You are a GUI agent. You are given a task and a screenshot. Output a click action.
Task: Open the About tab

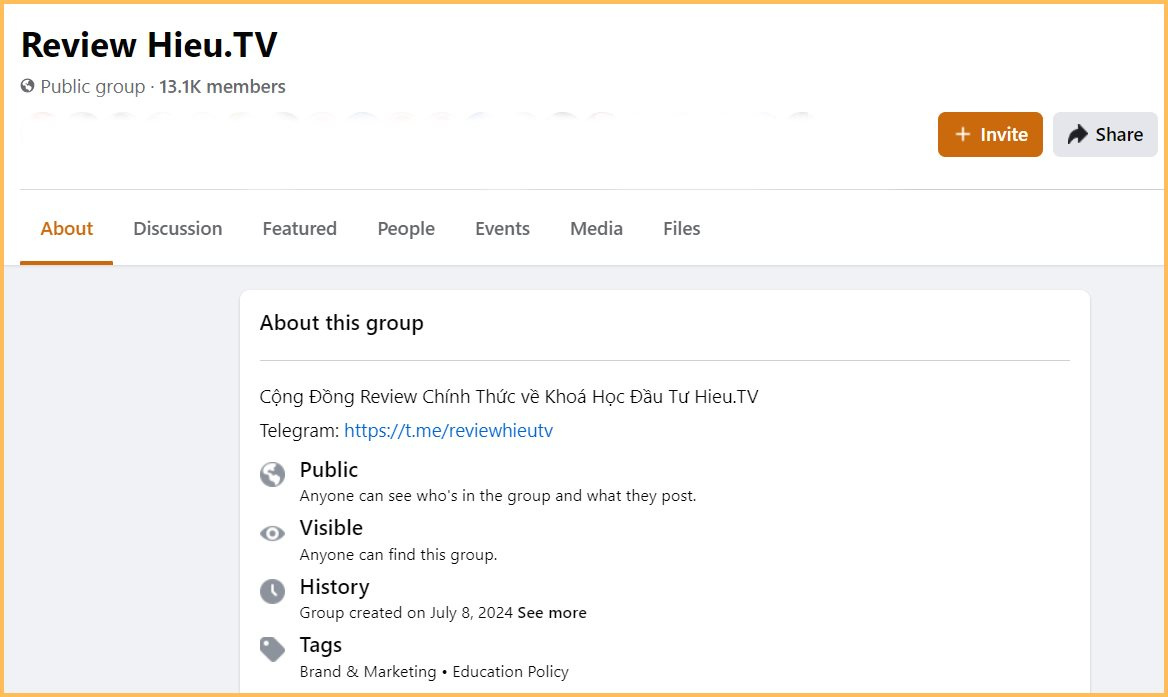[x=66, y=229]
